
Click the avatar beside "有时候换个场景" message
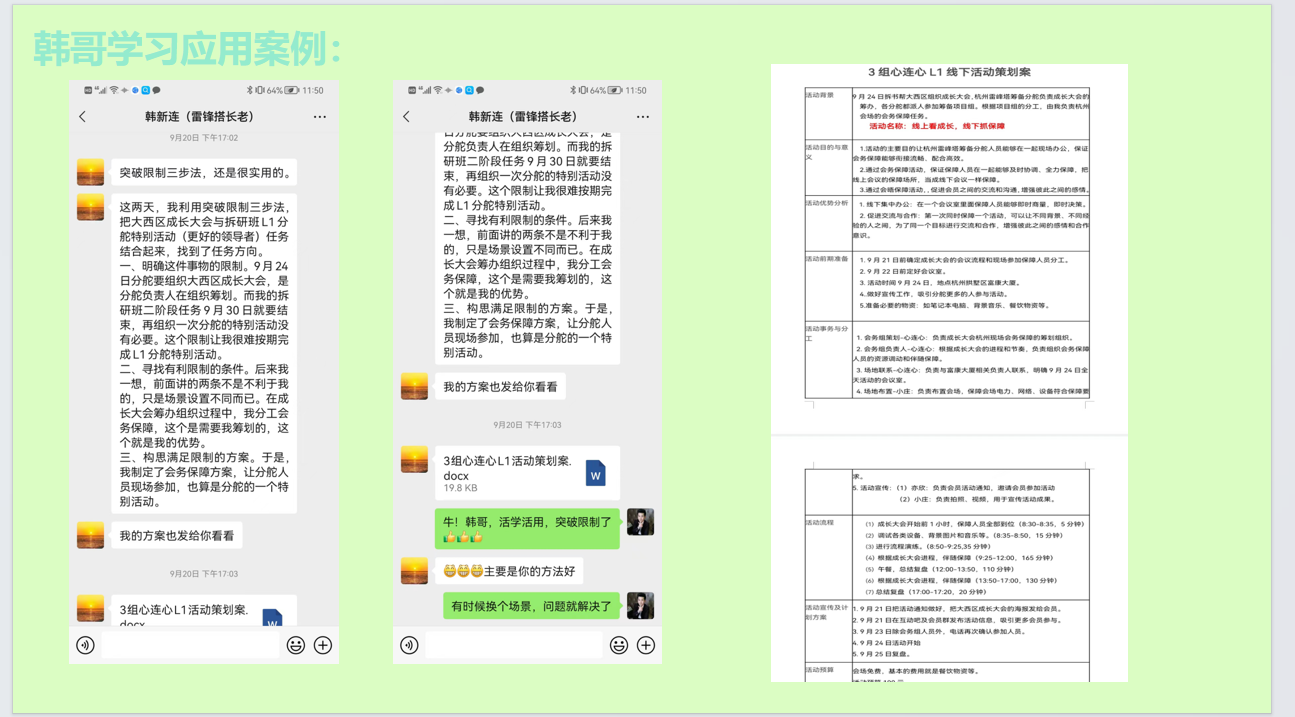640,606
